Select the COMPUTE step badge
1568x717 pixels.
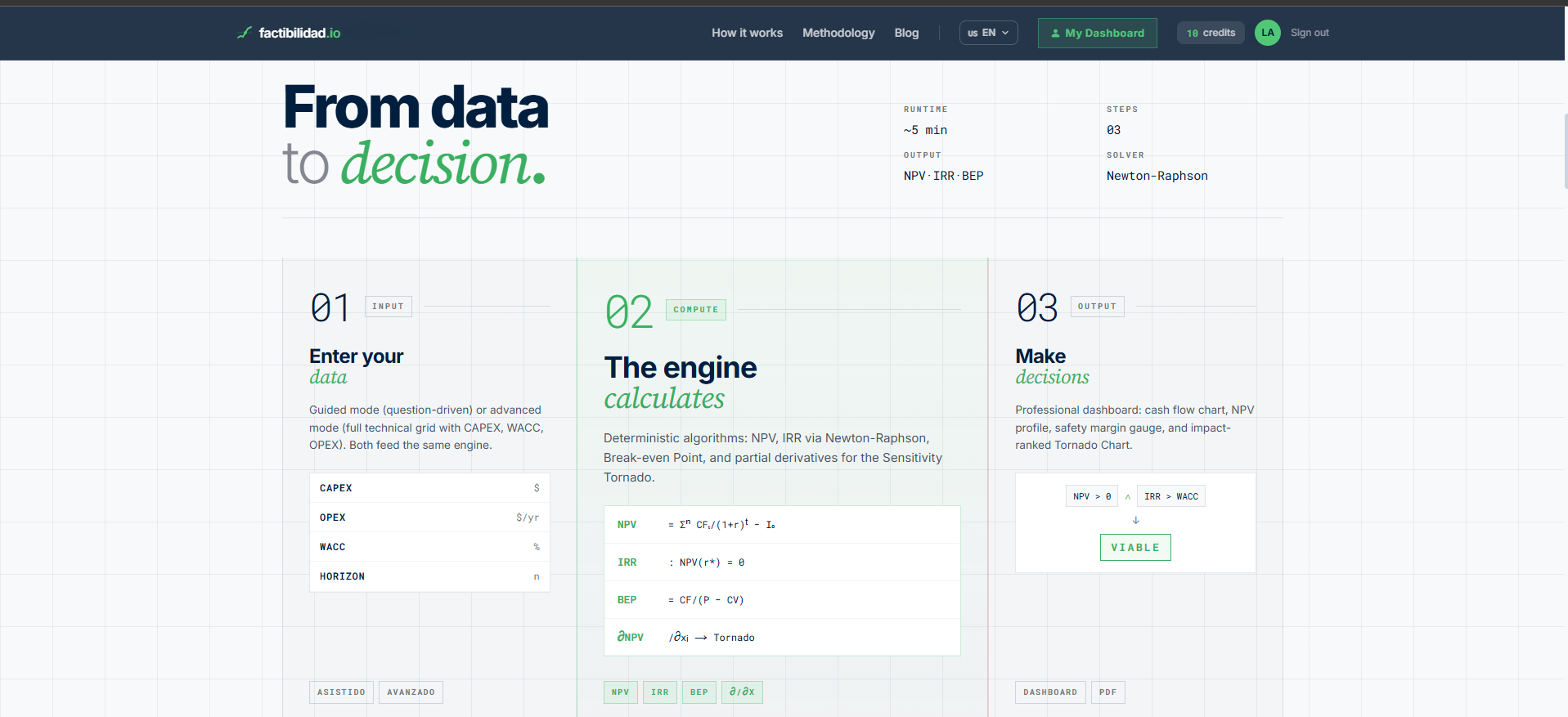pos(695,310)
